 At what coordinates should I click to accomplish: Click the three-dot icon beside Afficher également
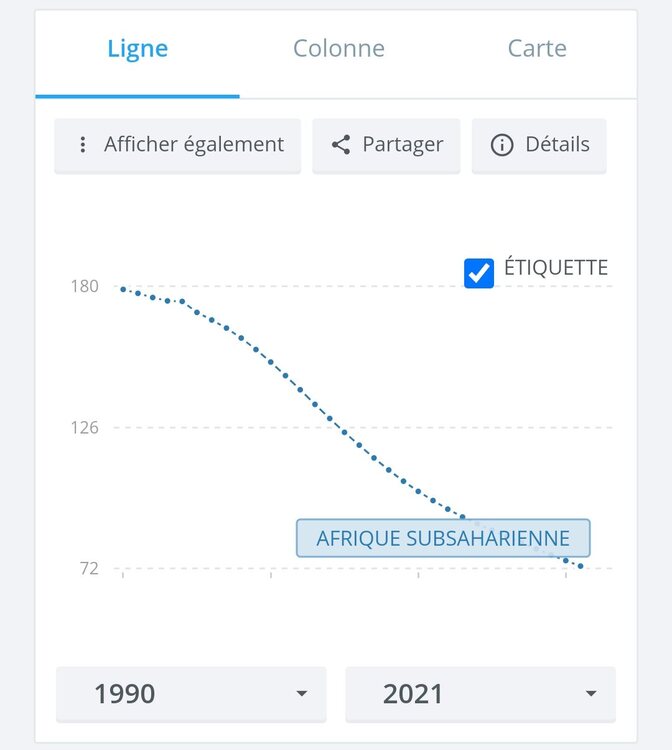(x=82, y=145)
